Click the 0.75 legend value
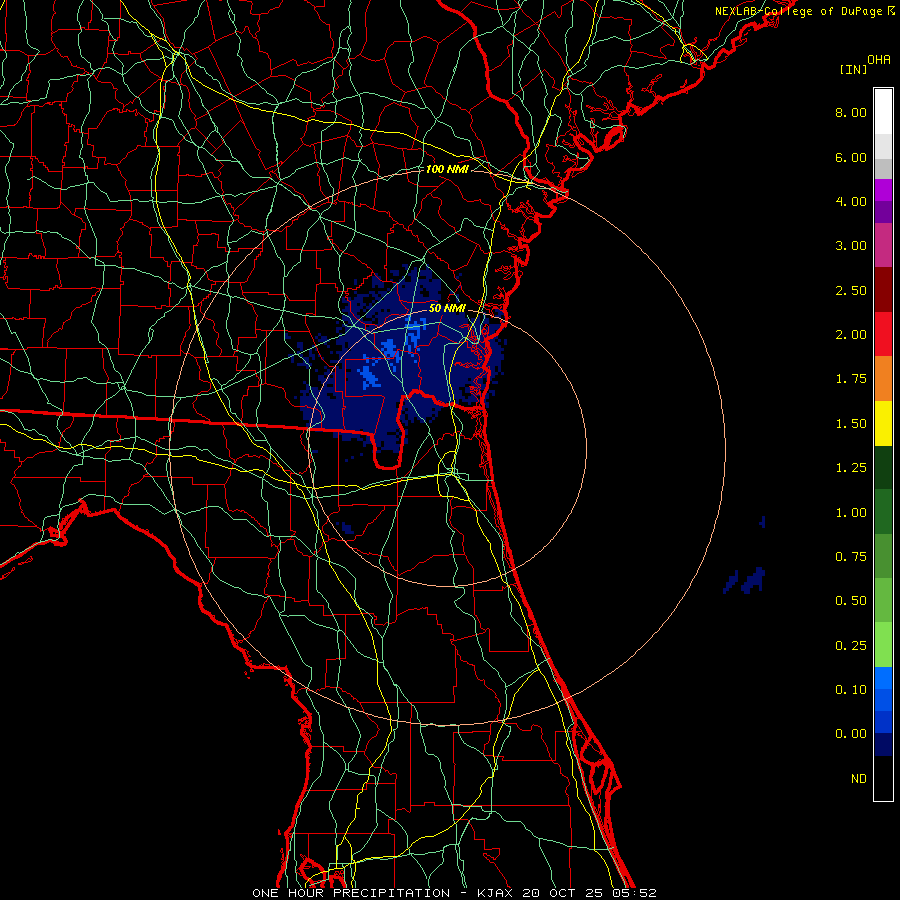This screenshot has height=900, width=900. [851, 557]
